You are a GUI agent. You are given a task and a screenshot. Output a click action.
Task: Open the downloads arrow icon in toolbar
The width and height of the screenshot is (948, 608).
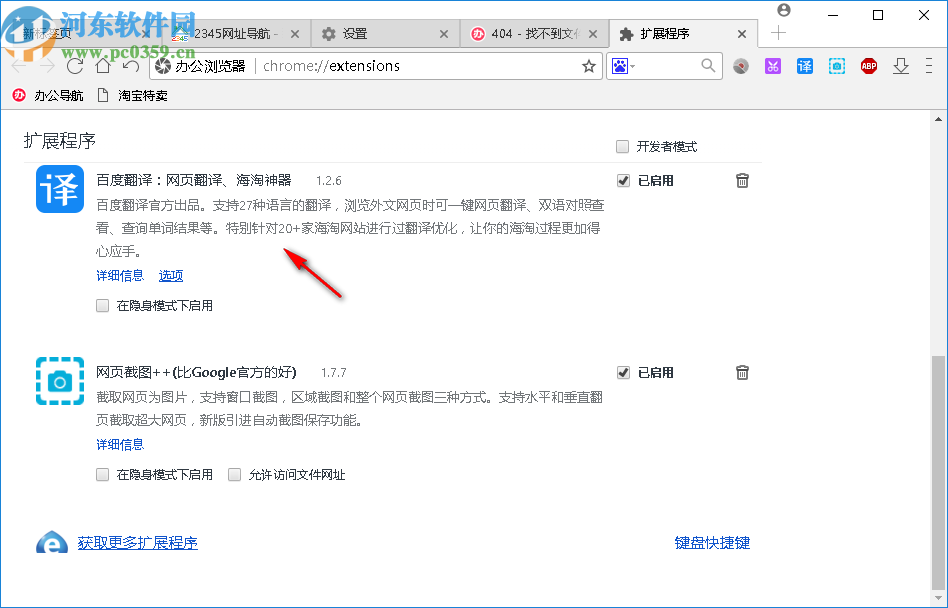pos(900,66)
